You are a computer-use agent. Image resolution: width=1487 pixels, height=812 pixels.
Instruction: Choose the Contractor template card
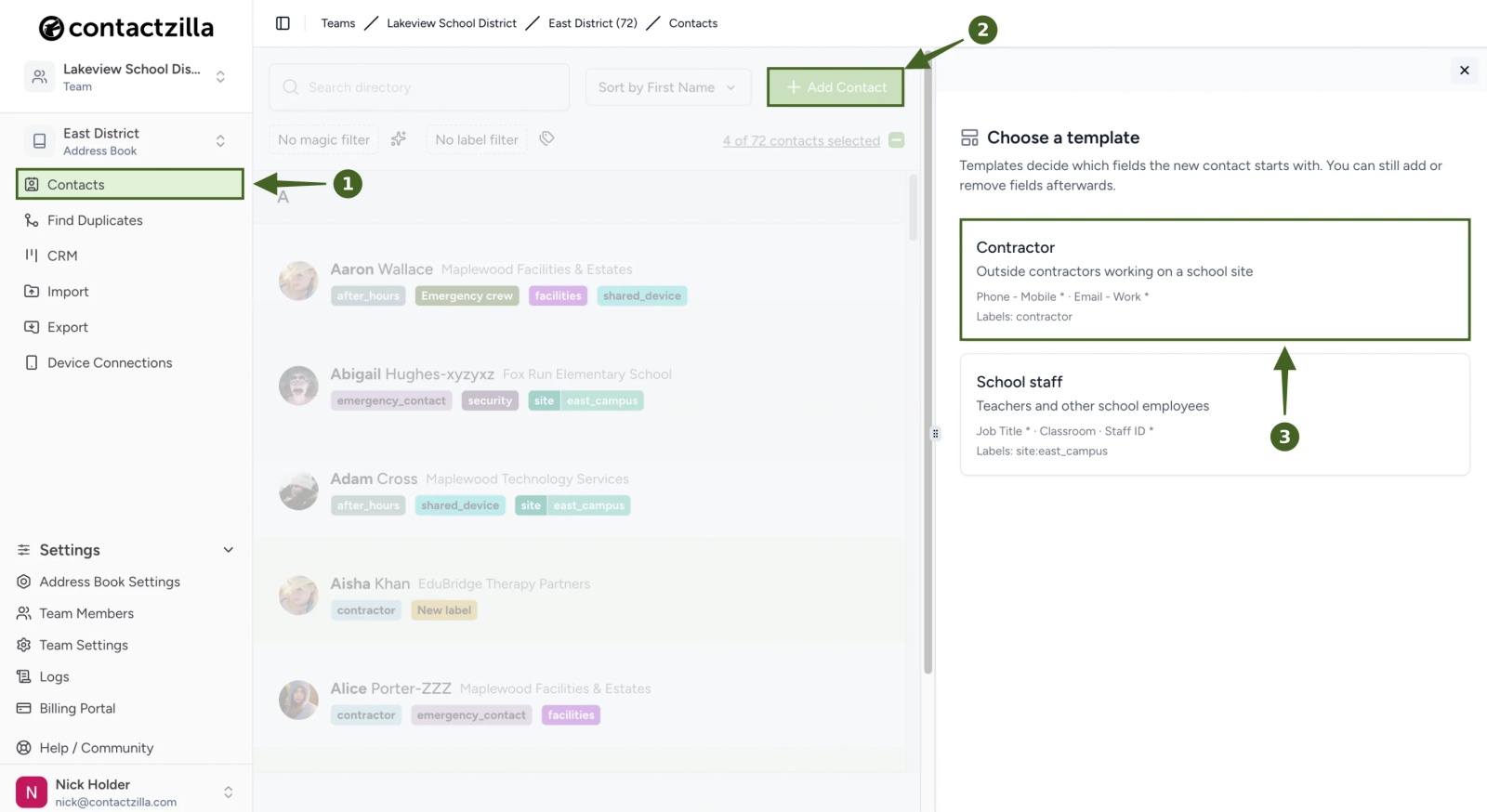(1215, 280)
